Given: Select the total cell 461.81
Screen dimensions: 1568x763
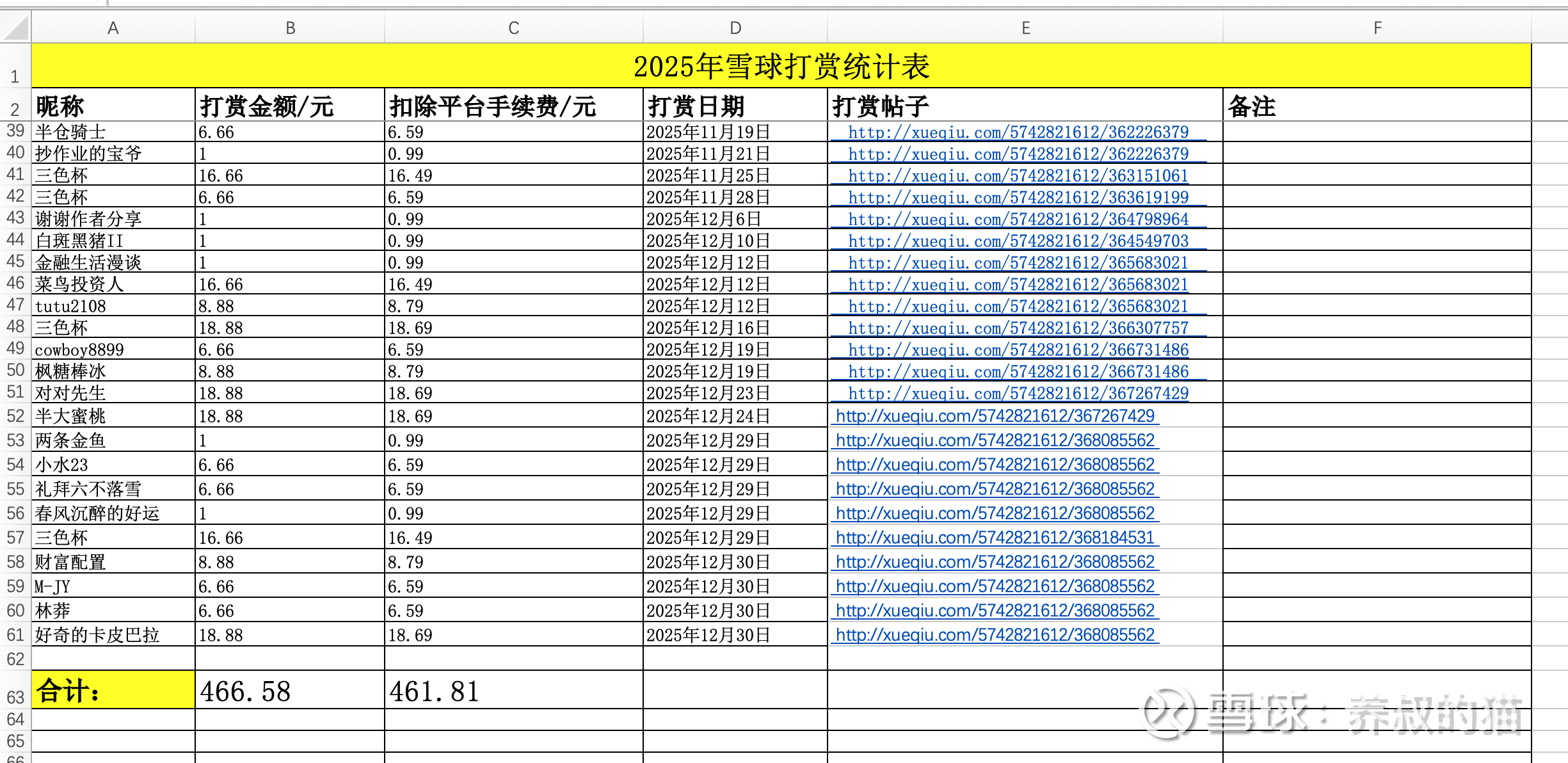Looking at the screenshot, I should tap(513, 691).
